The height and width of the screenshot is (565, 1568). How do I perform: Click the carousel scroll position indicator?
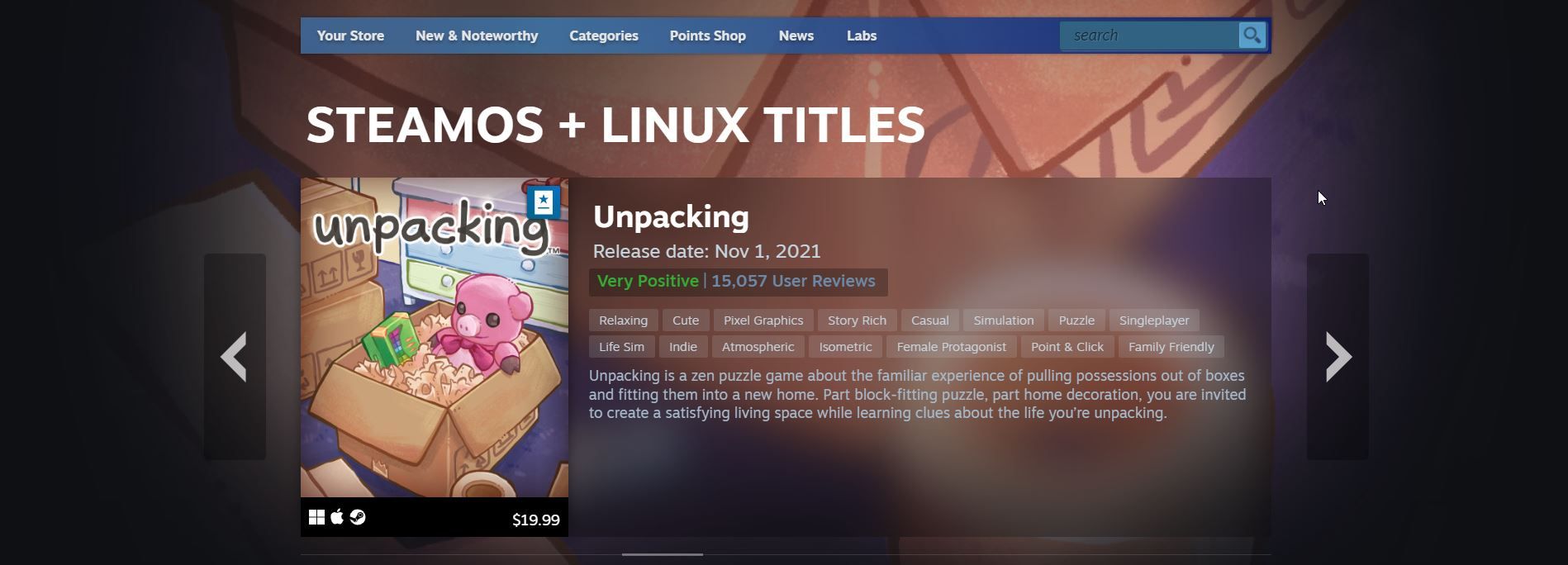pos(663,554)
